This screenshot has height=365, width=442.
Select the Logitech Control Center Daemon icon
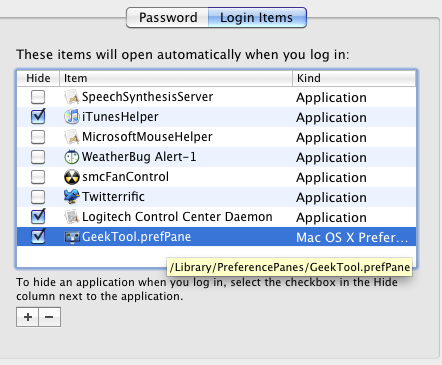[x=72, y=217]
